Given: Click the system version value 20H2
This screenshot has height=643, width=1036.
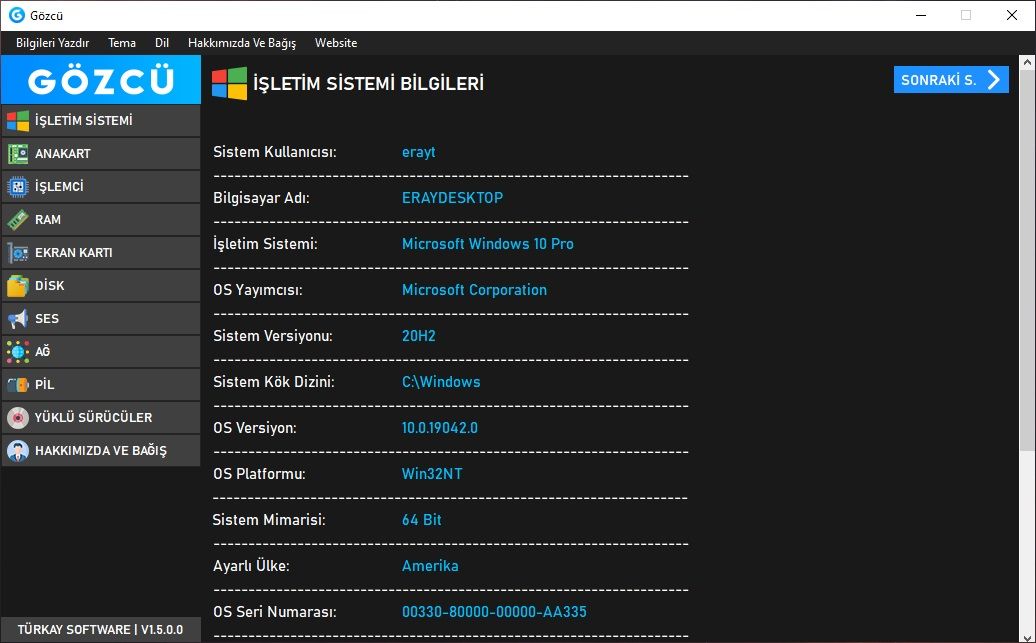Looking at the screenshot, I should tap(418, 336).
